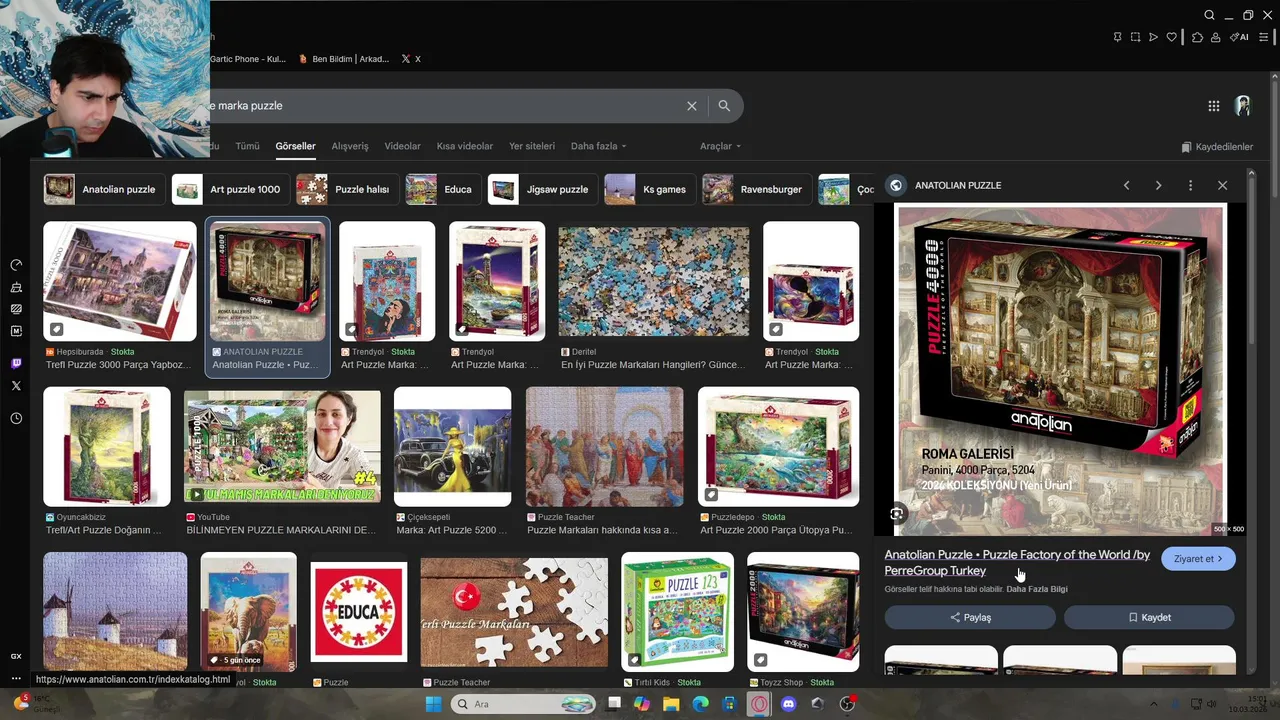Select the Puzzle halısı filter chip
The height and width of the screenshot is (720, 1280).
[x=348, y=189]
